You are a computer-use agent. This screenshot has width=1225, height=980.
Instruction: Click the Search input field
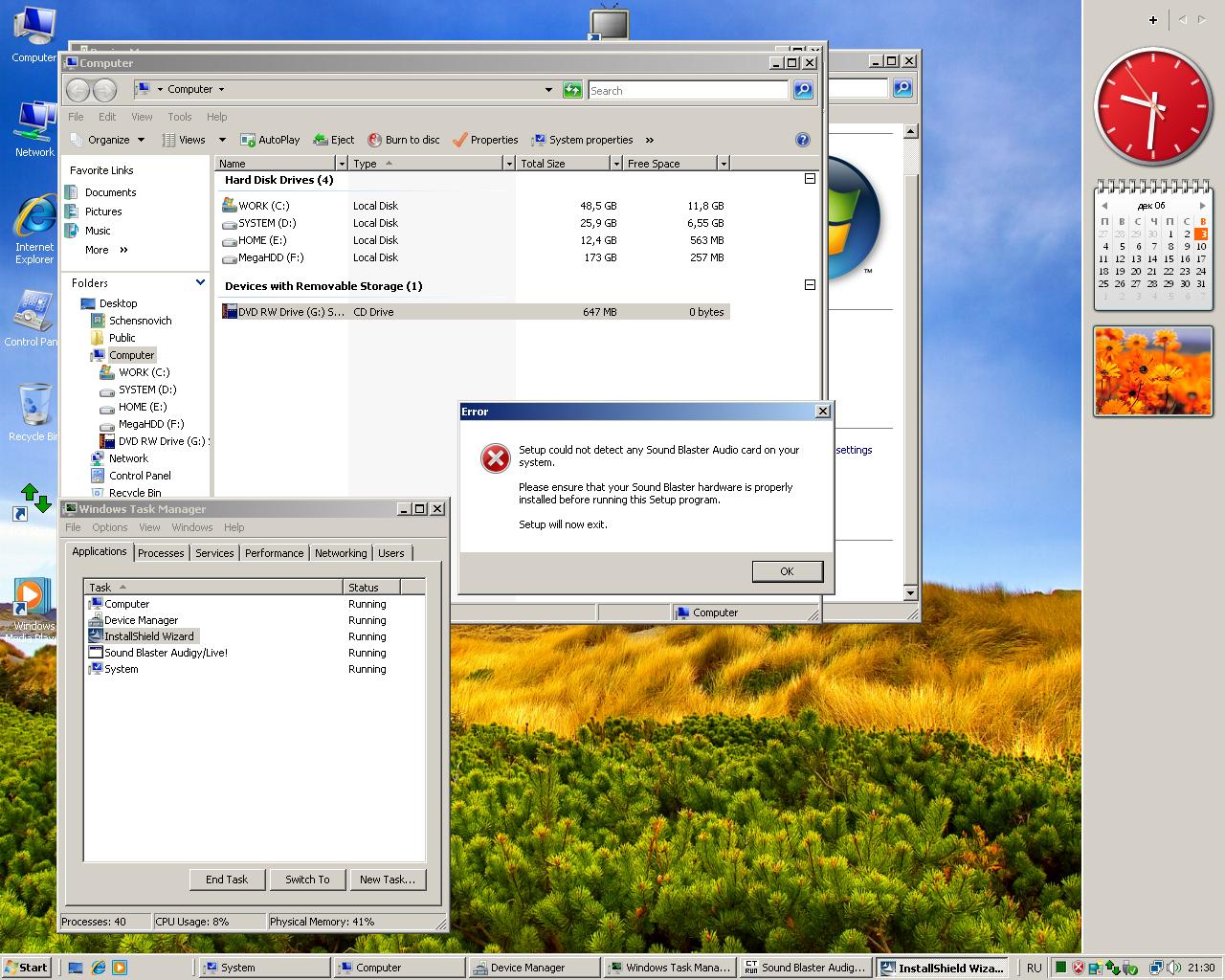(x=687, y=90)
